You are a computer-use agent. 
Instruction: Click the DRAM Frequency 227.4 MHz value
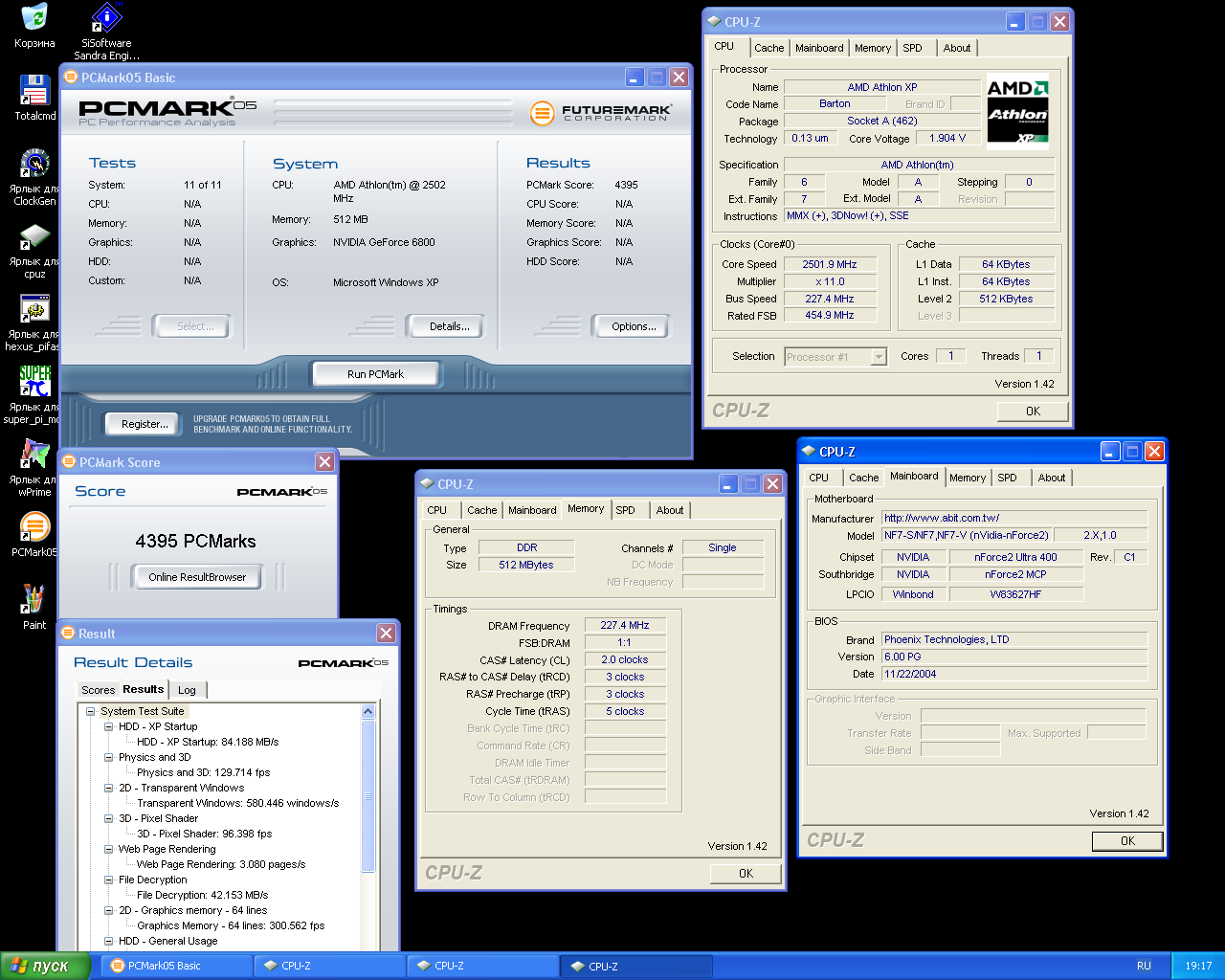[x=625, y=625]
